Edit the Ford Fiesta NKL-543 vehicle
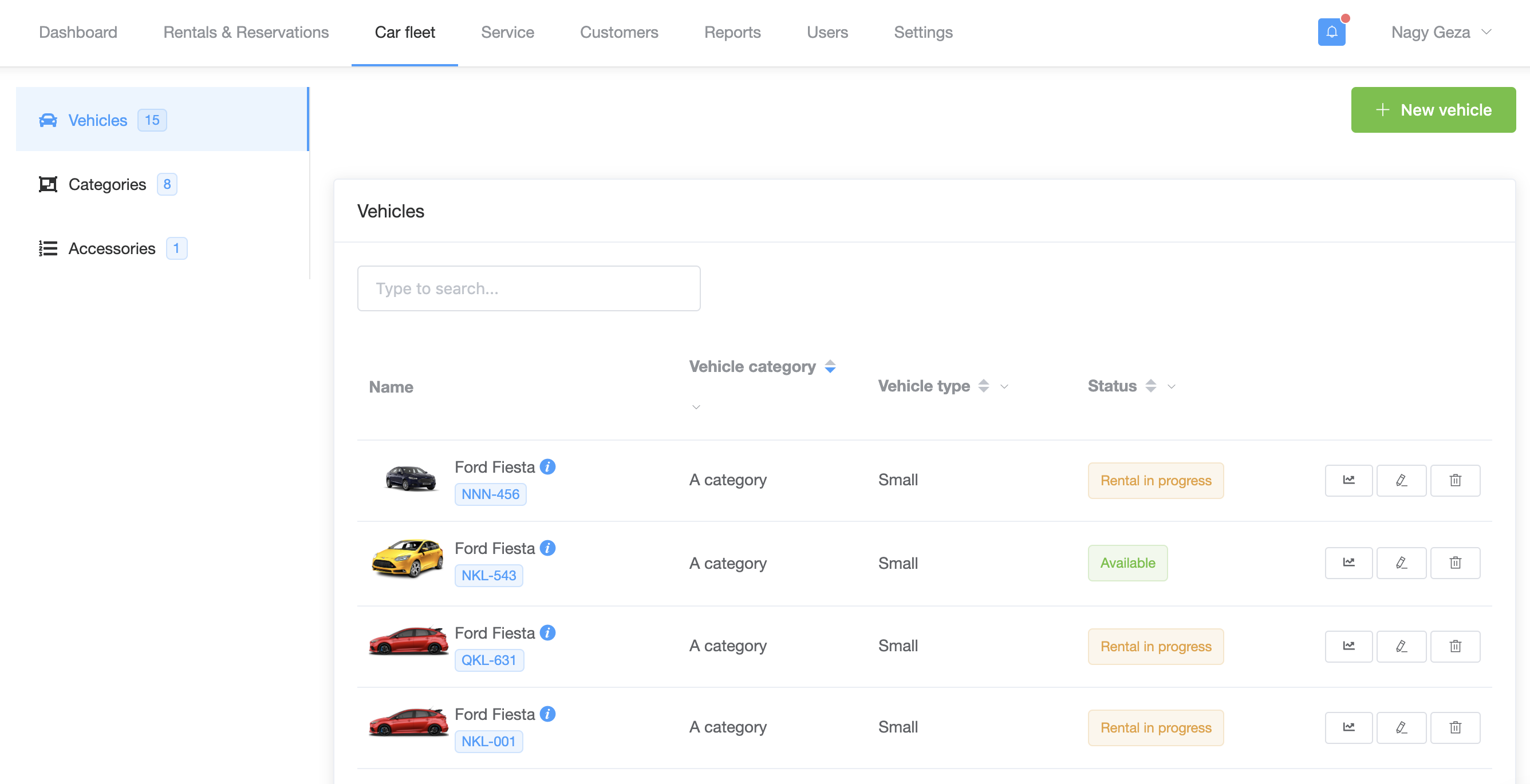This screenshot has height=784, width=1530. (x=1401, y=563)
